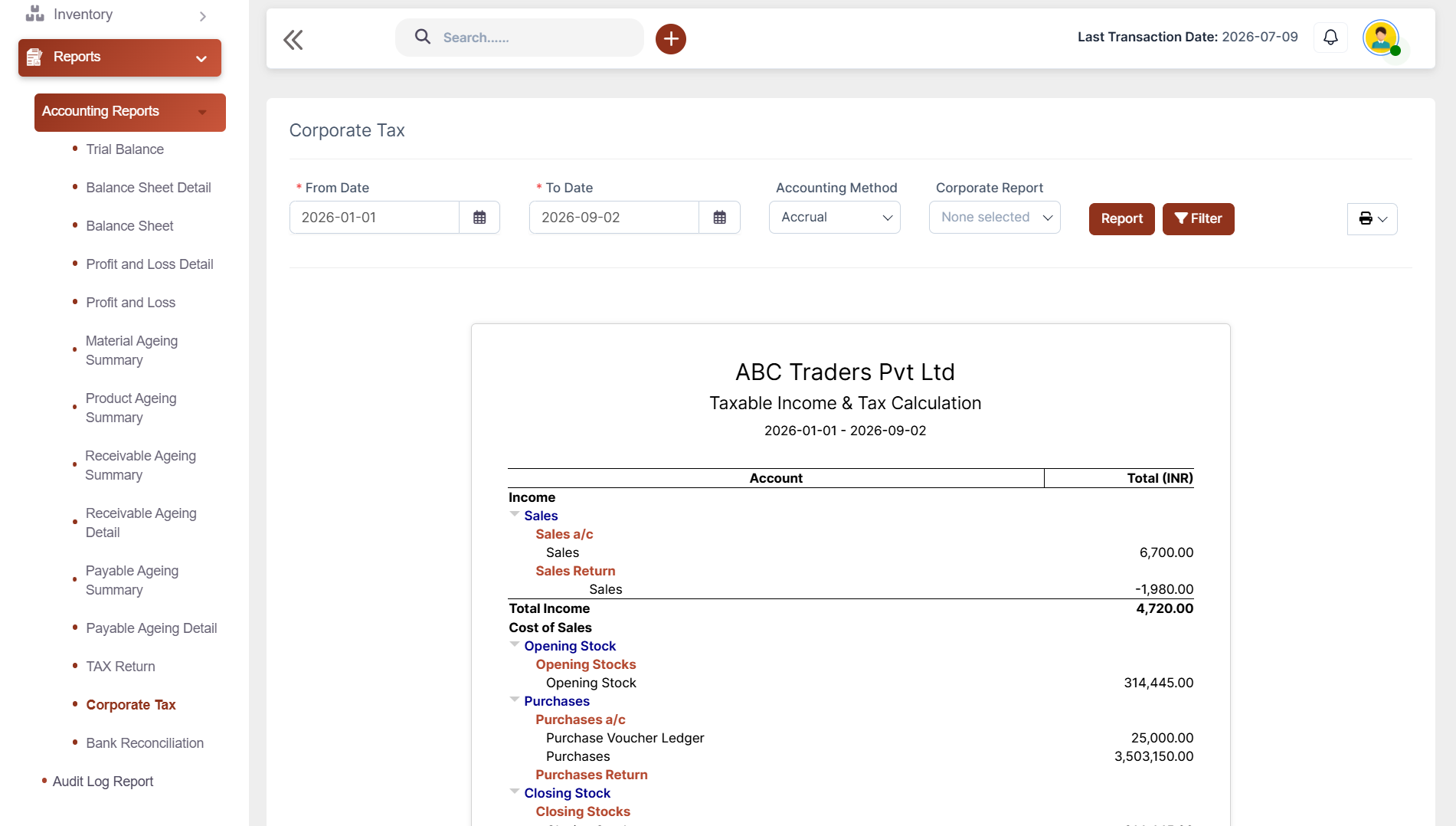Click the Opening Stocks link
1456x826 pixels.
click(585, 664)
